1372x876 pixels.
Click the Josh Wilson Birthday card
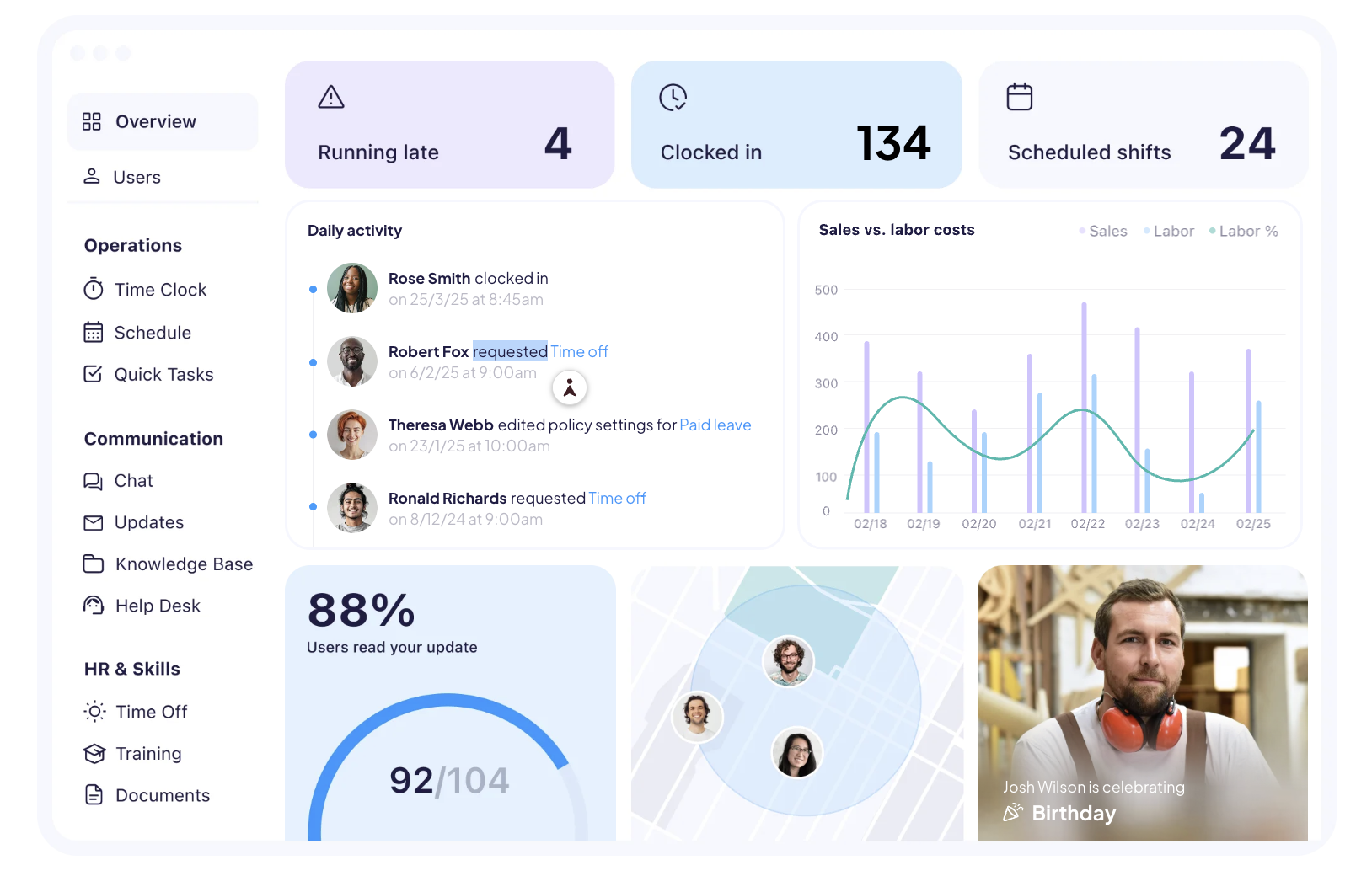(x=1143, y=702)
